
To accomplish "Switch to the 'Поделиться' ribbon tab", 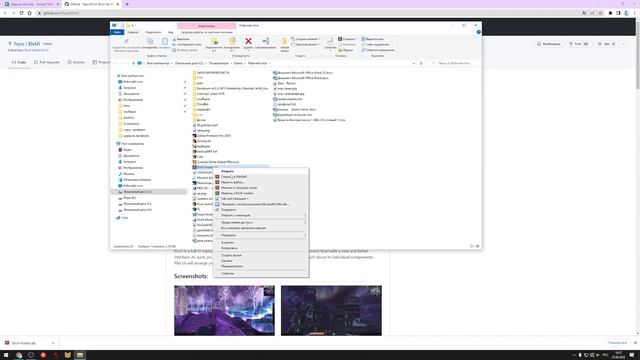I will (153, 32).
